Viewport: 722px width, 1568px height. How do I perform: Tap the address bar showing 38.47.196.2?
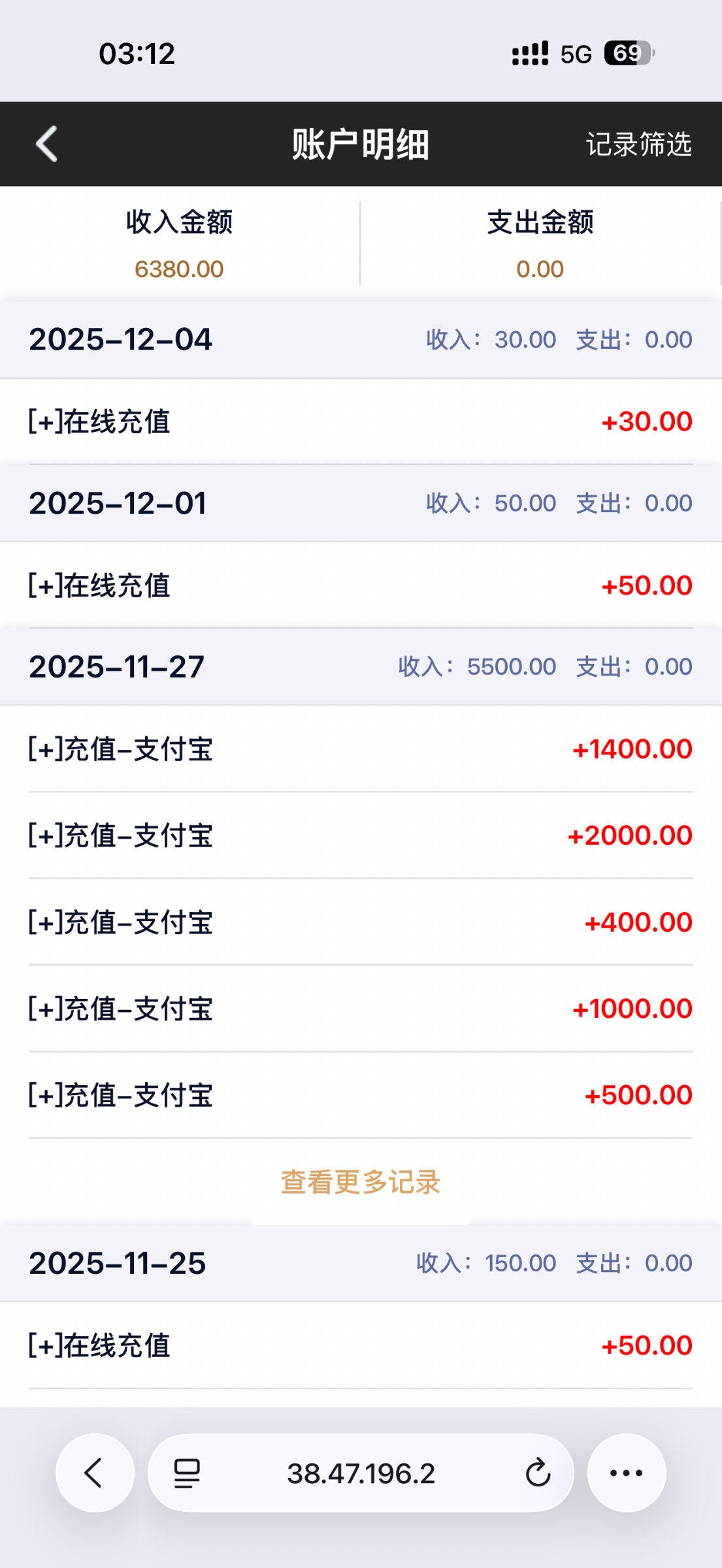click(x=361, y=1473)
